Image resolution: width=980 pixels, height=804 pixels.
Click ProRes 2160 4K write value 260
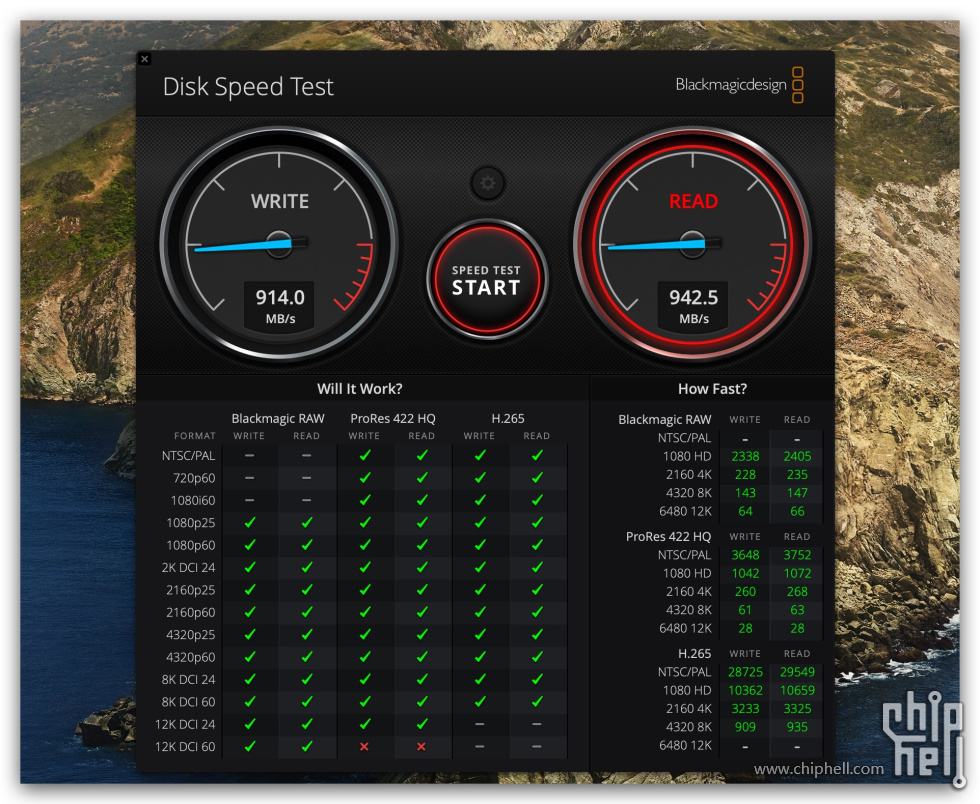point(745,591)
